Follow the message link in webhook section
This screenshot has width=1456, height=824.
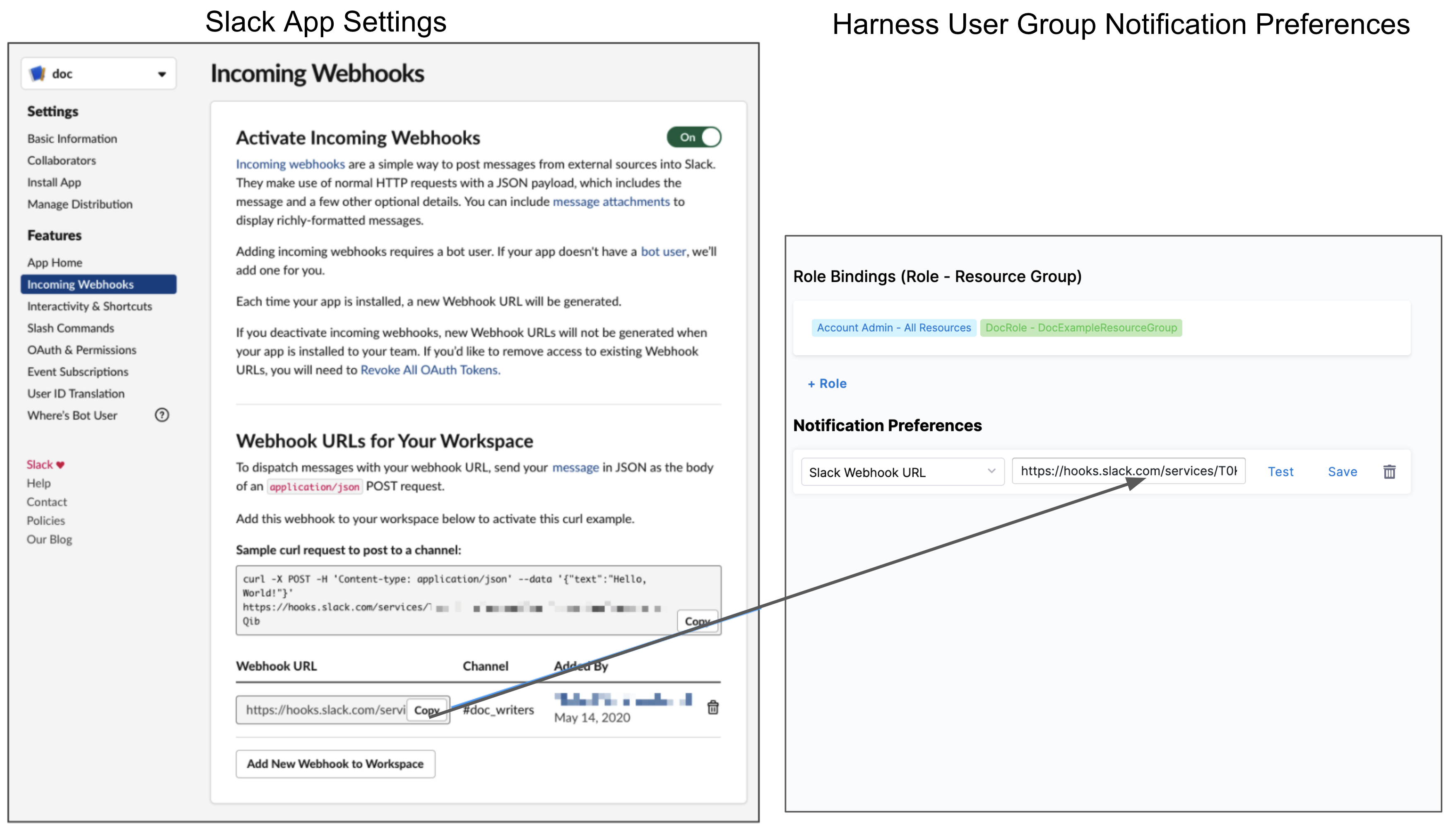tap(575, 467)
